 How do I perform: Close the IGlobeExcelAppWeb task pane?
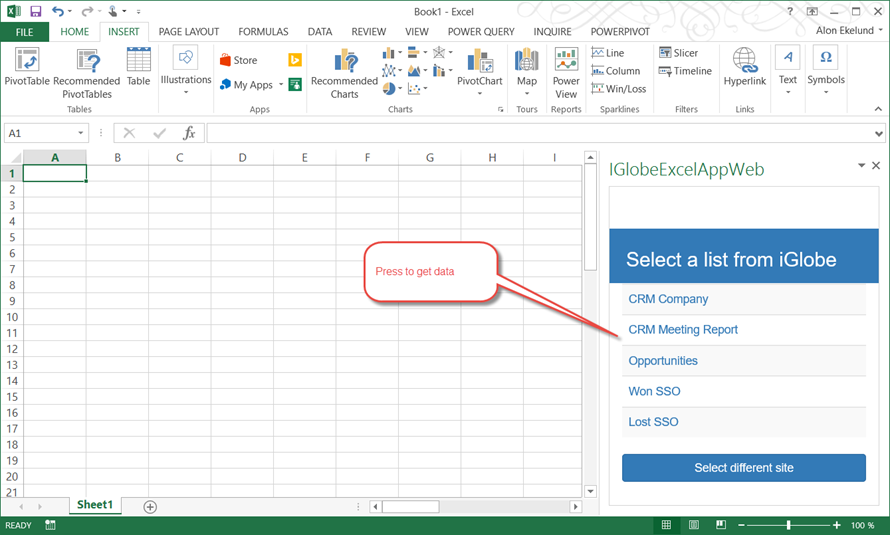click(876, 166)
